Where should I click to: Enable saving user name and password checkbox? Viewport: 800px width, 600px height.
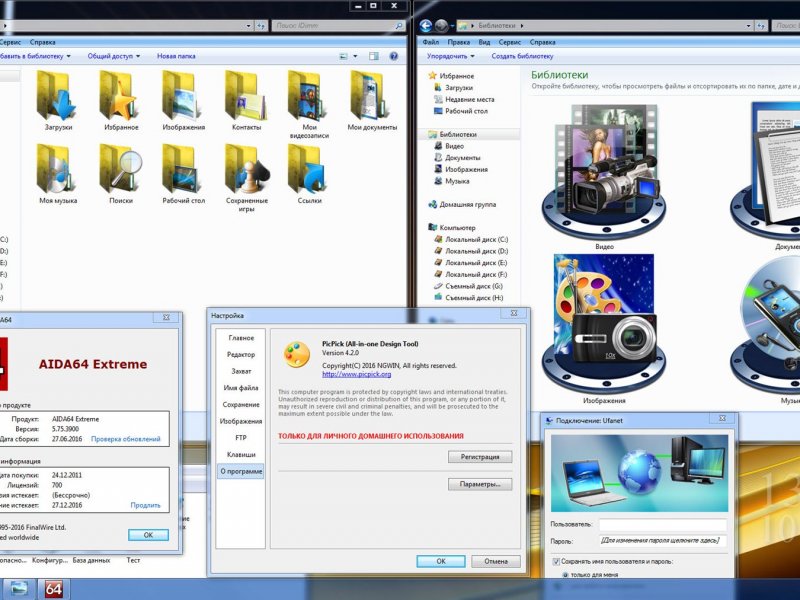click(556, 561)
